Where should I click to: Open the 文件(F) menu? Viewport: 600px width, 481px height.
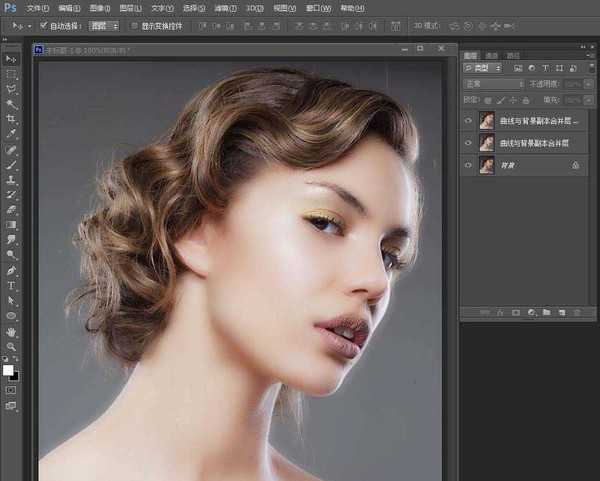click(x=39, y=7)
